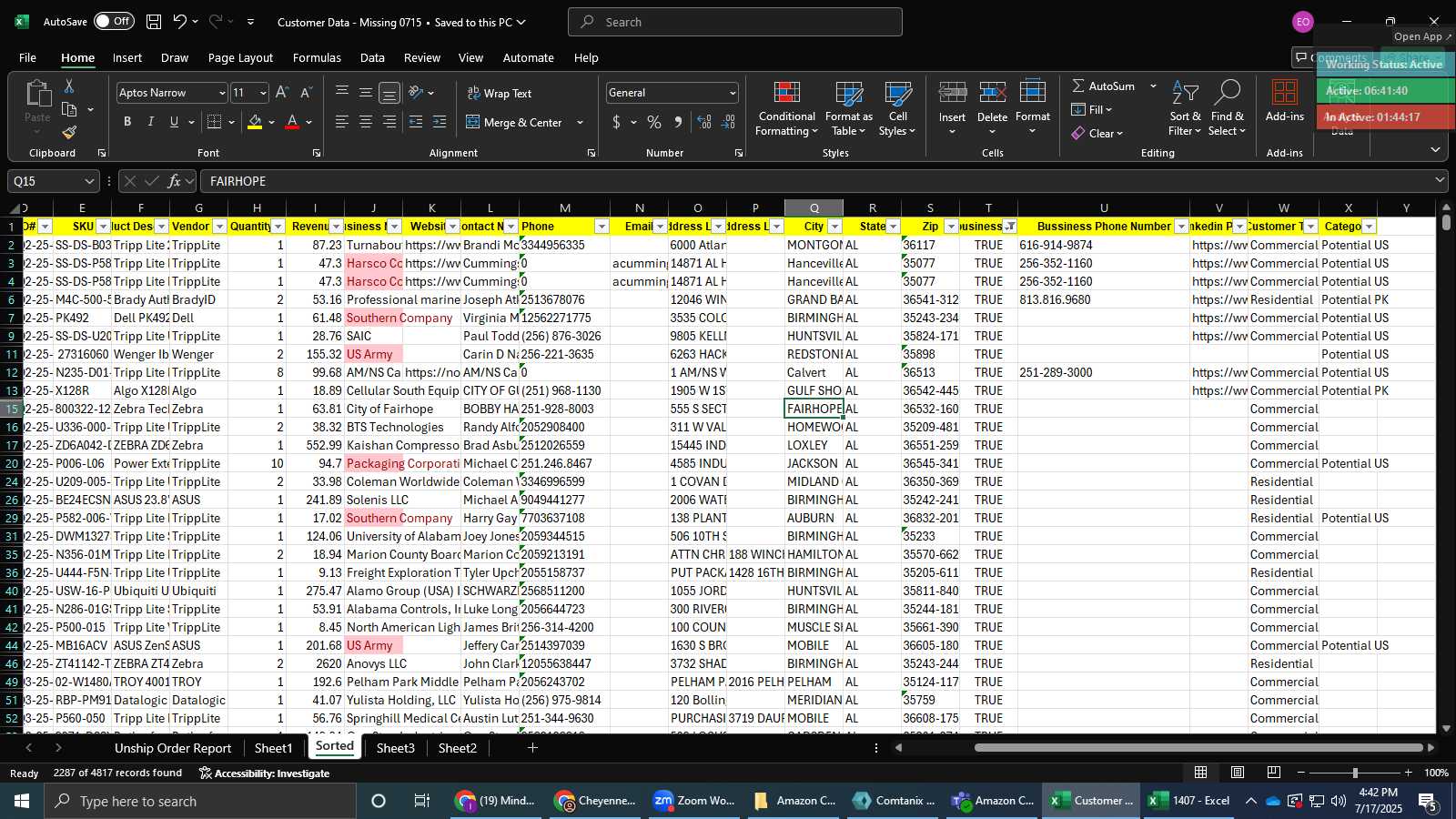
Task: Click the Clear button
Action: point(1097,133)
